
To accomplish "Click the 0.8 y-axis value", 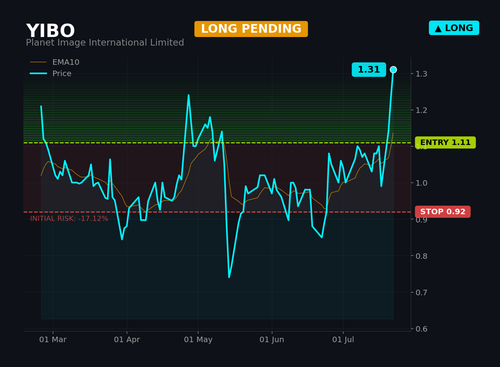I will coord(421,256).
